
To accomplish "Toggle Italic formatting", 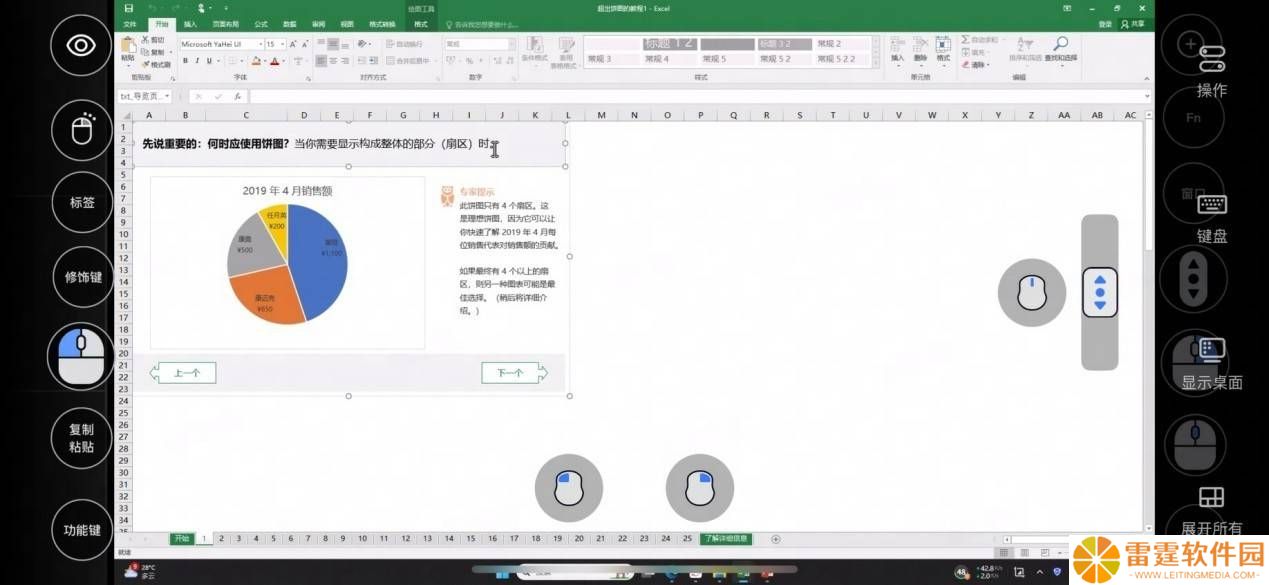I will coord(197,61).
